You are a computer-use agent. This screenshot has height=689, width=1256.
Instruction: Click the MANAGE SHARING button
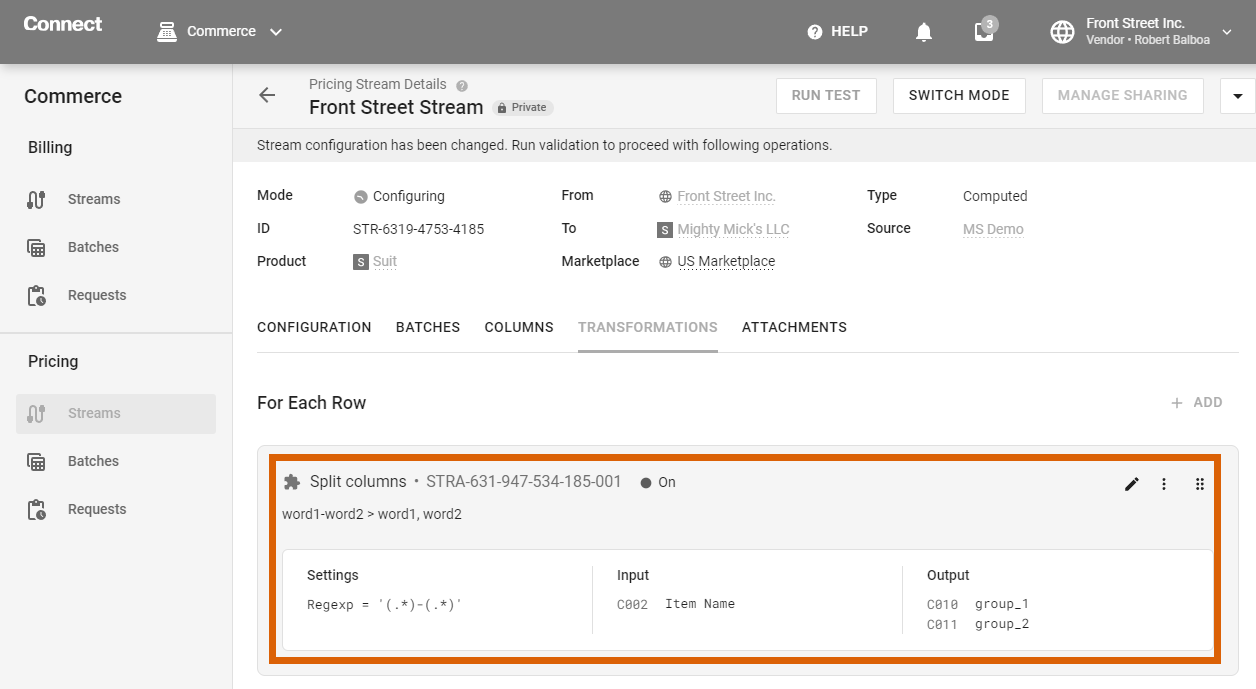point(1123,95)
